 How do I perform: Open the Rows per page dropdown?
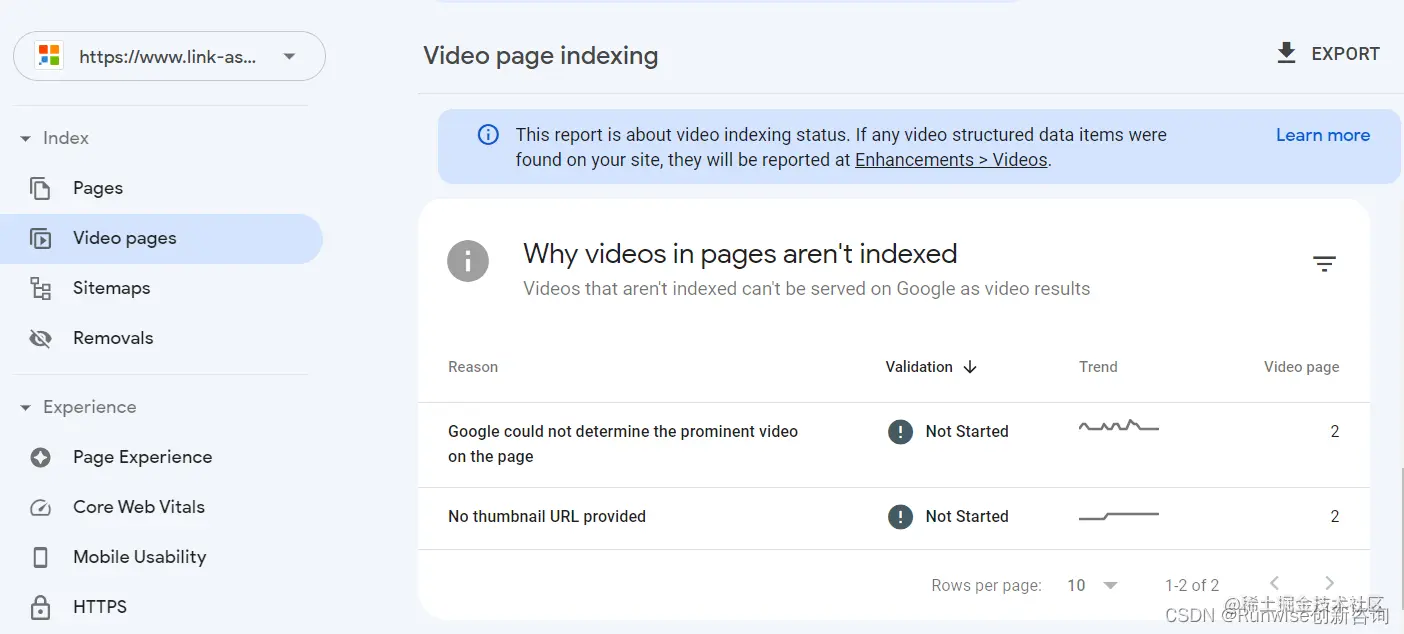pyautogui.click(x=1092, y=585)
